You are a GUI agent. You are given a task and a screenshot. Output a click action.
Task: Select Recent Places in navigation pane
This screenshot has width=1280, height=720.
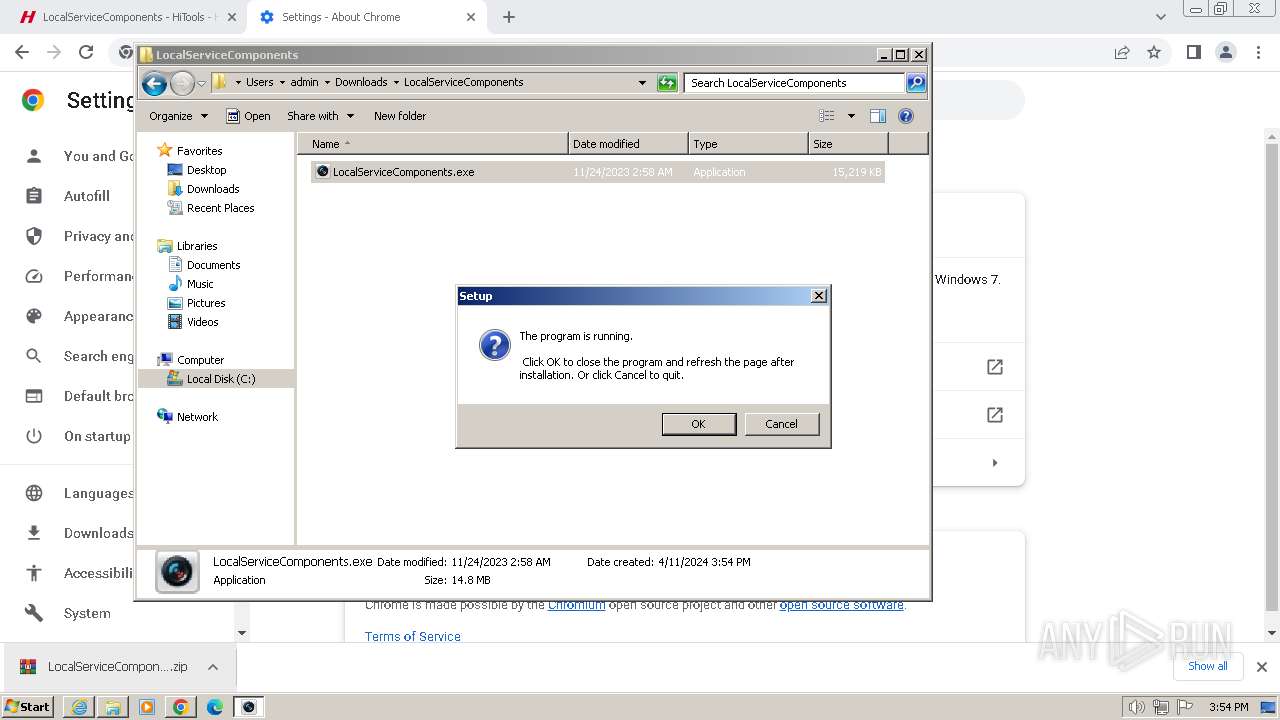pos(220,208)
